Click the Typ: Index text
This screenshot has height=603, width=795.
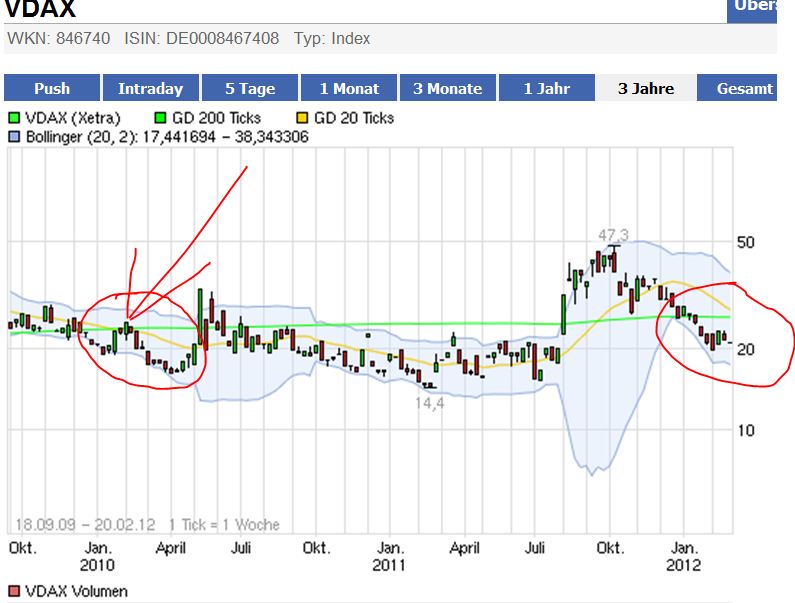[332, 39]
